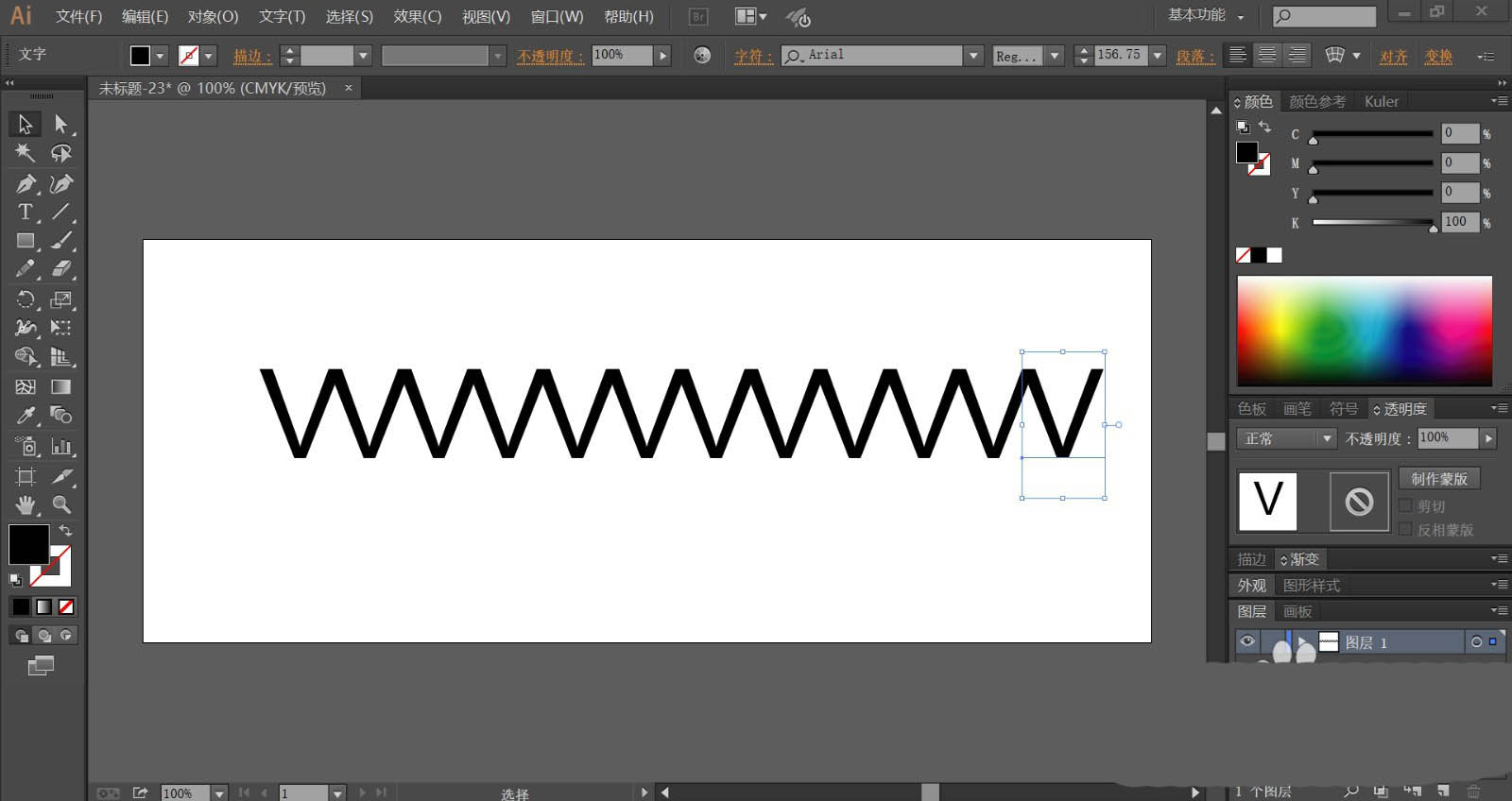
Task: Click the 字符 link in control bar
Action: tap(753, 56)
